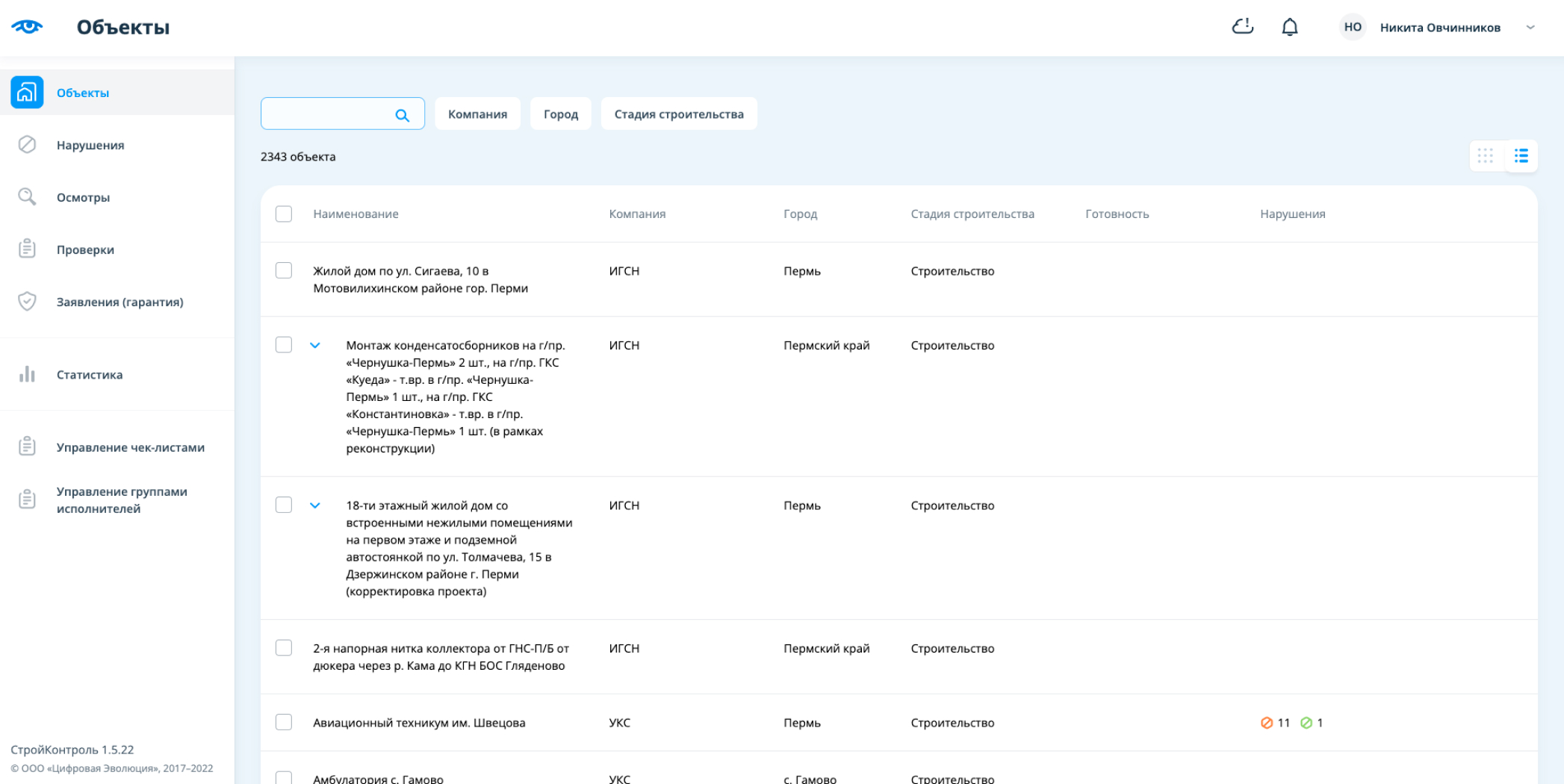Open the Никита Овчинников user menu
The width and height of the screenshot is (1564, 784).
tap(1439, 28)
